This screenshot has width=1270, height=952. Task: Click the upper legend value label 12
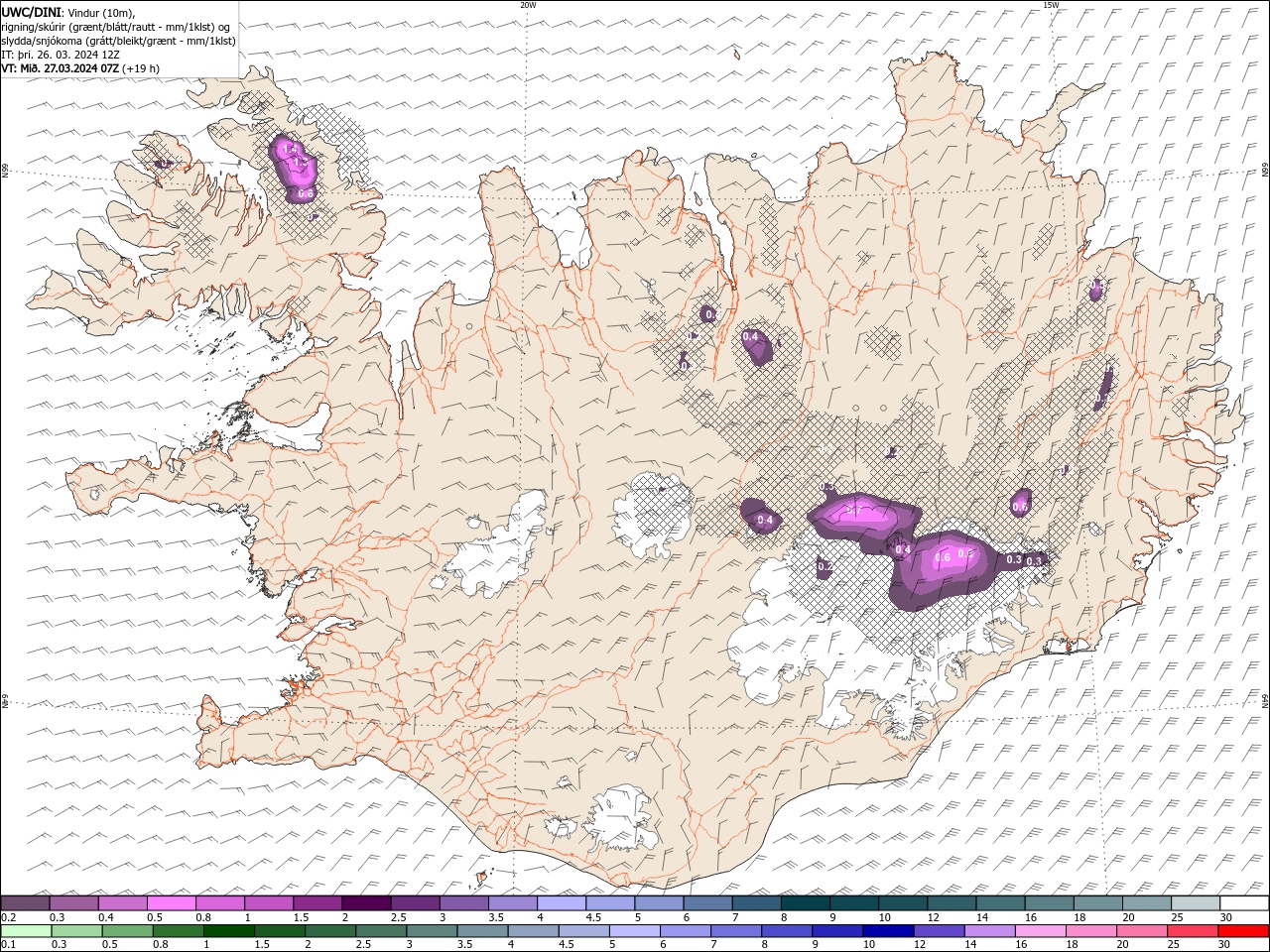[933, 917]
